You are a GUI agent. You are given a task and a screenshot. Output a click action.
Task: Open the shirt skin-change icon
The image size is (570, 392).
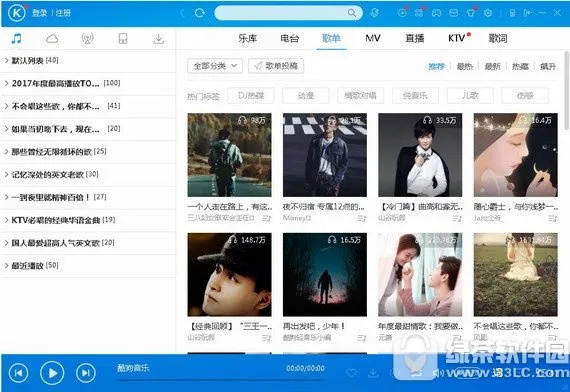coord(471,13)
